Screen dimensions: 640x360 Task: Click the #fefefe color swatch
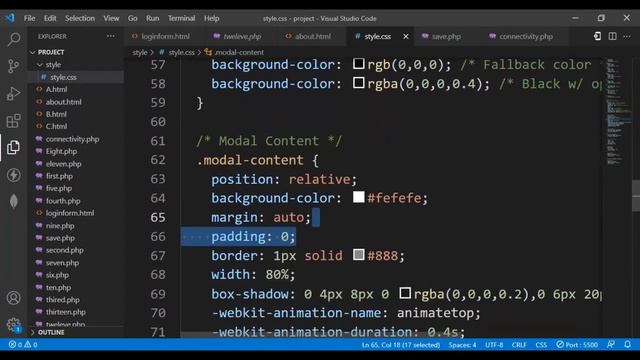click(x=358, y=197)
